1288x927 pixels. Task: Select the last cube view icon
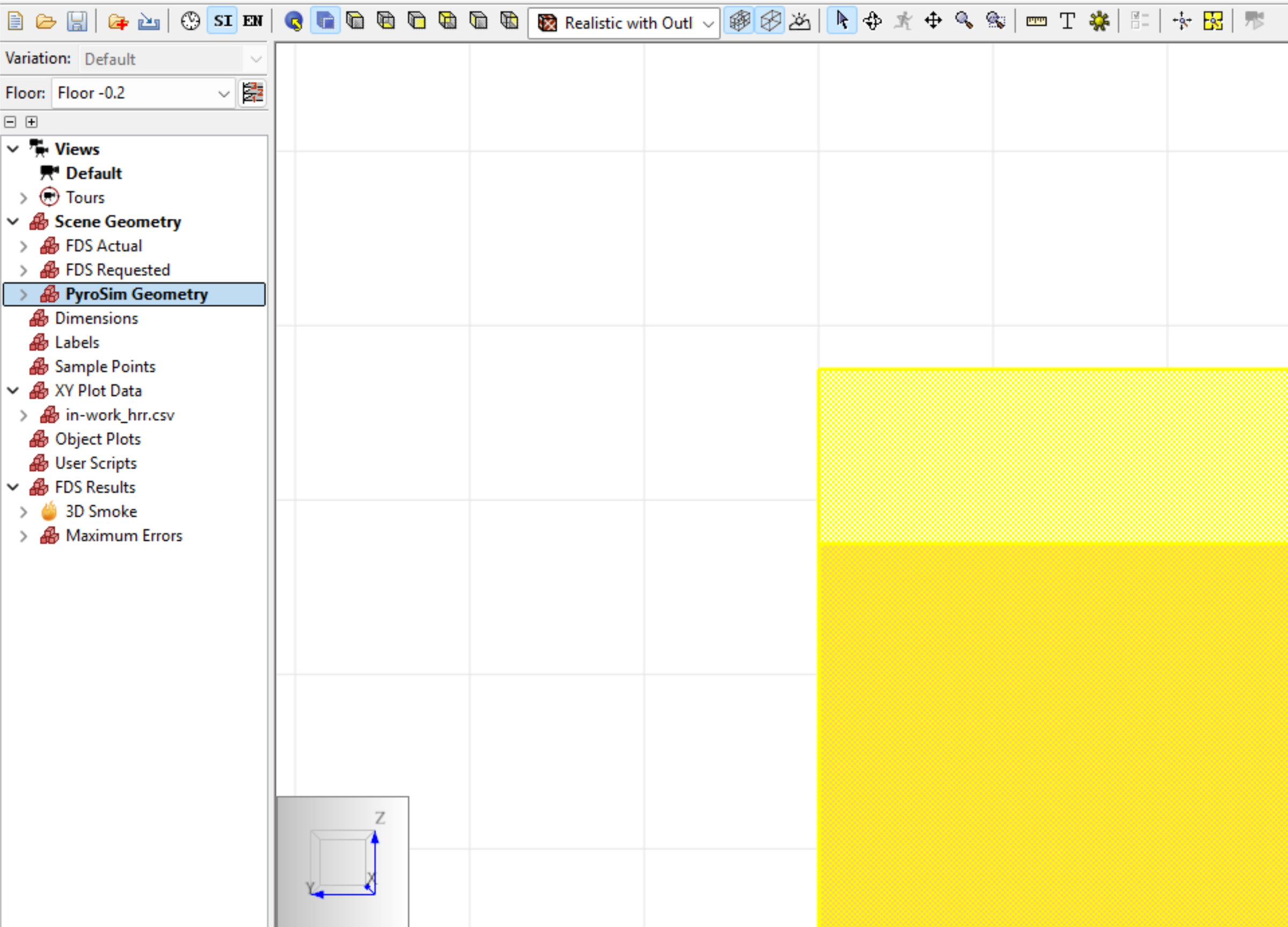[509, 21]
